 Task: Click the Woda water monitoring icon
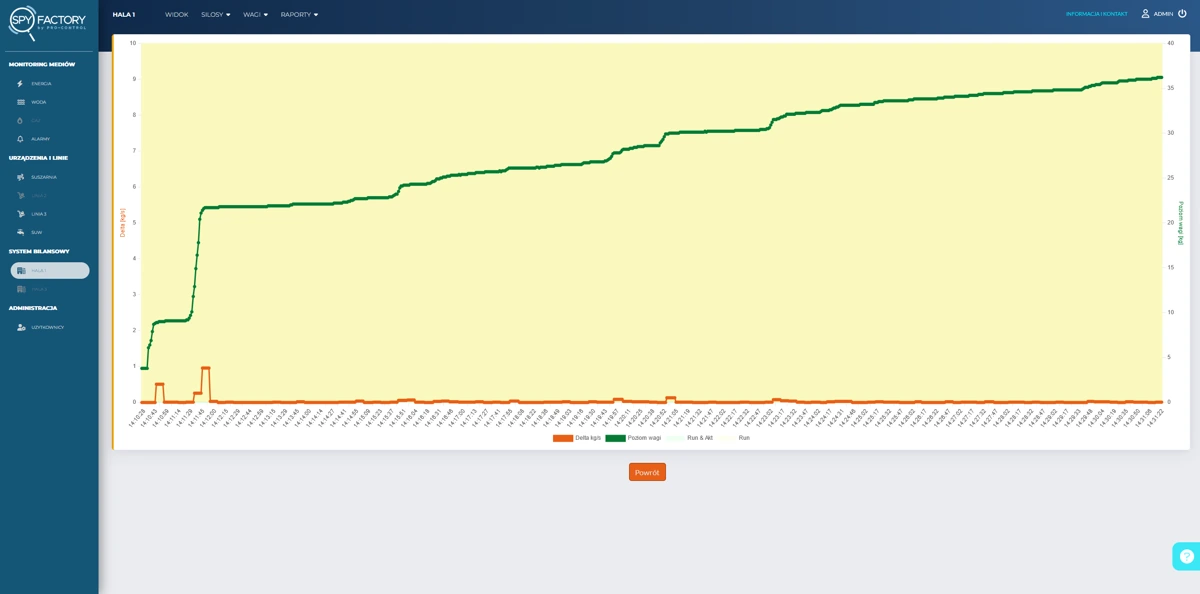pos(21,102)
